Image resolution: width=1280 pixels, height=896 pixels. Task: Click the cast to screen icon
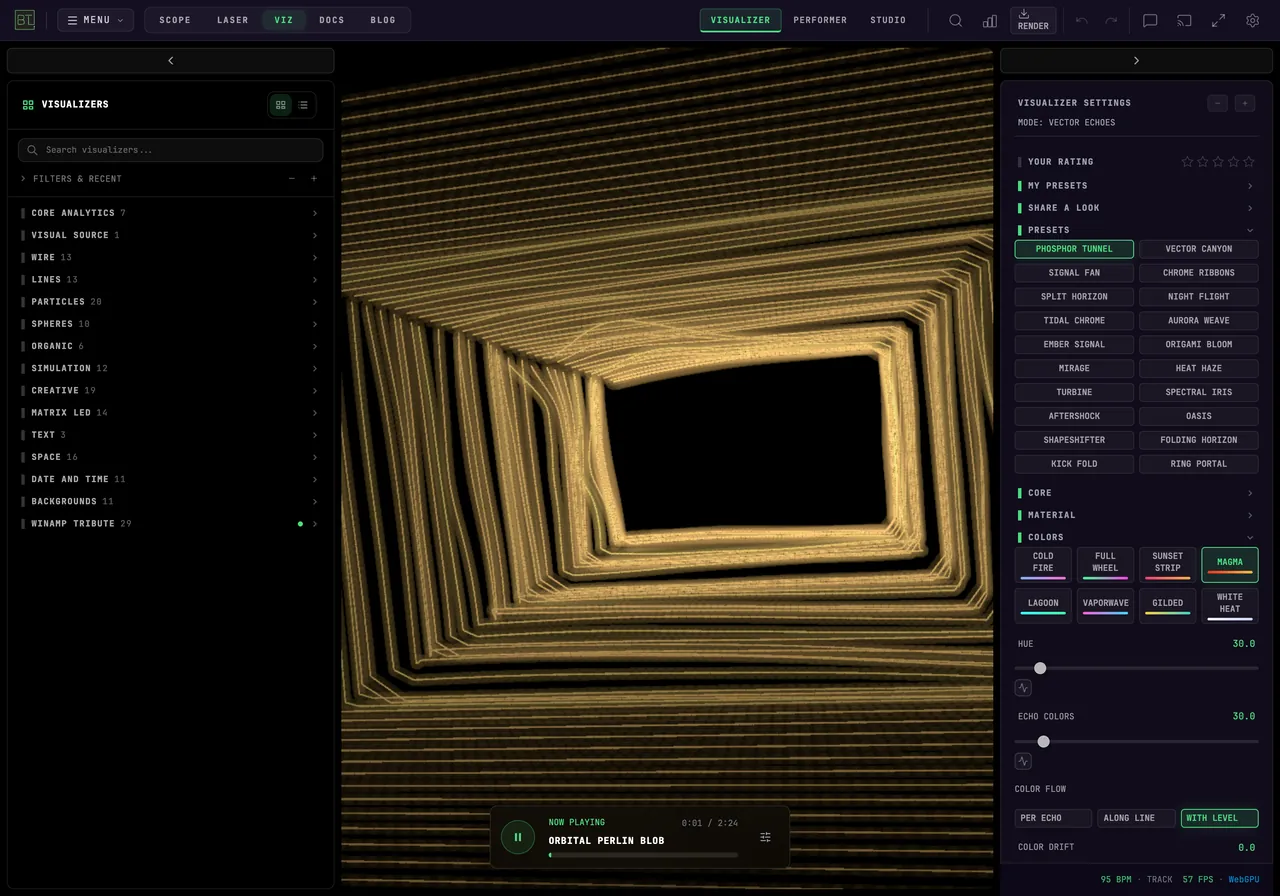click(x=1184, y=20)
